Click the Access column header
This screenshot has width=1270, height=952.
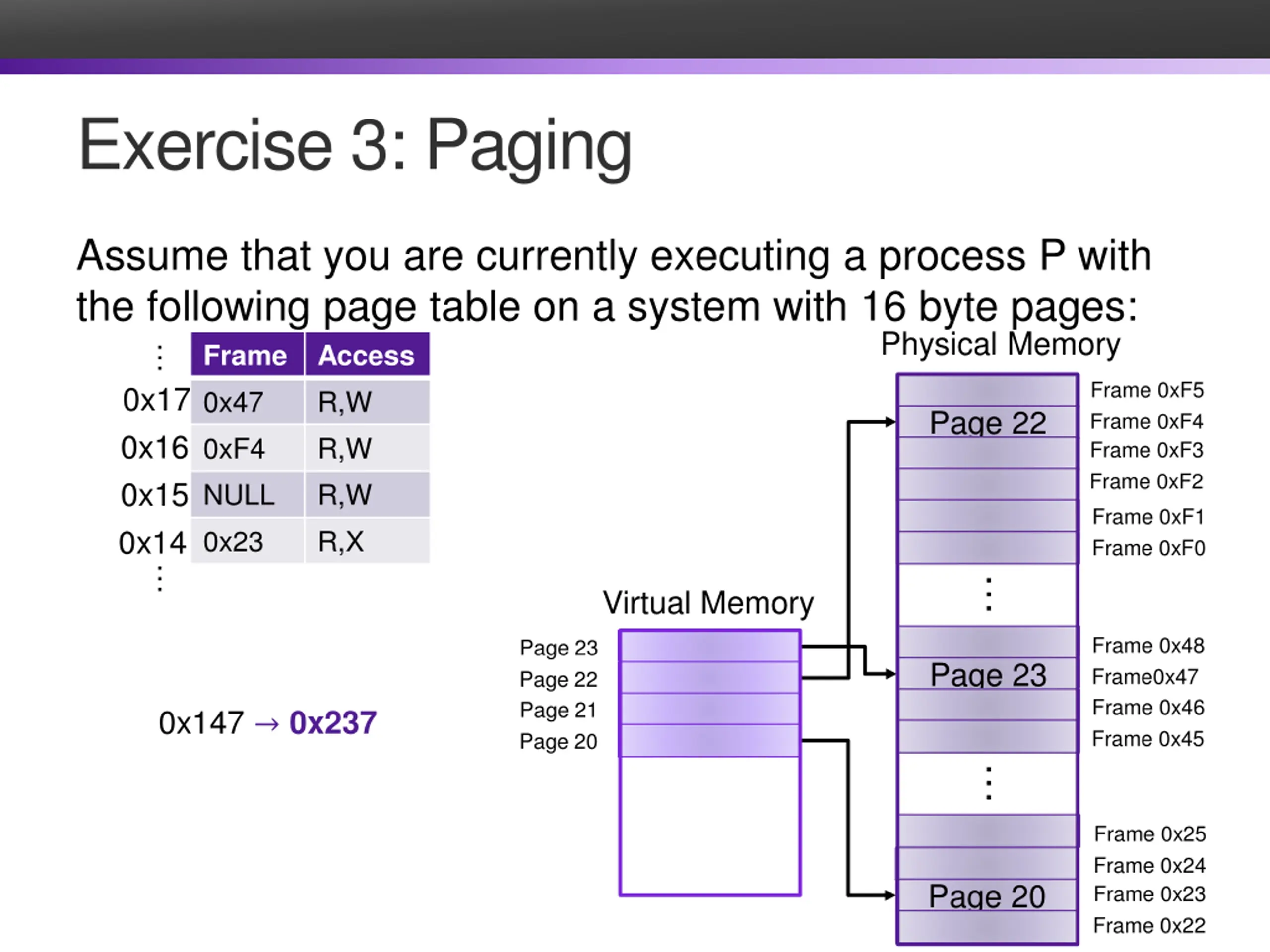pyautogui.click(x=366, y=355)
